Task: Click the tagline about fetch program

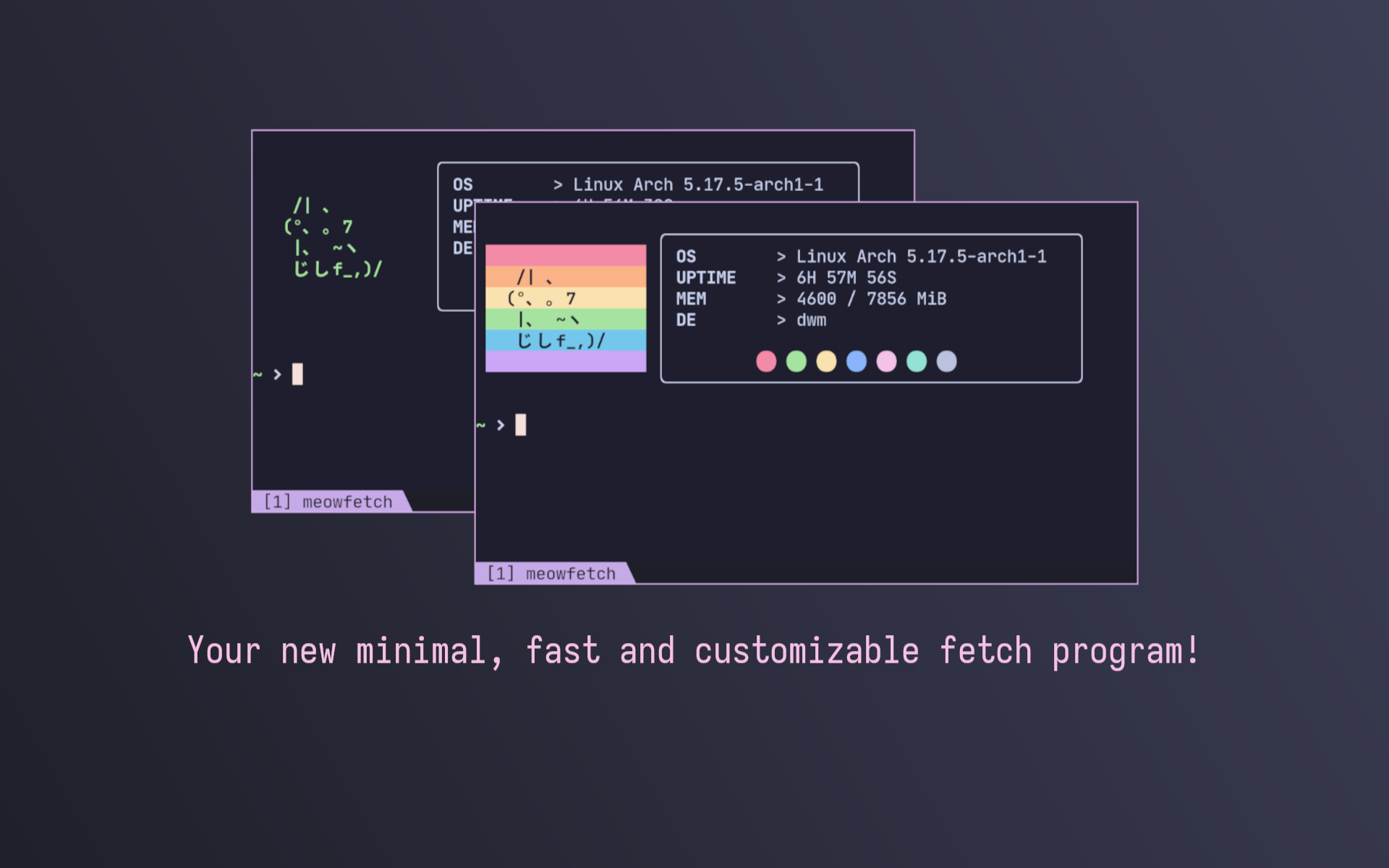Action: [693, 651]
